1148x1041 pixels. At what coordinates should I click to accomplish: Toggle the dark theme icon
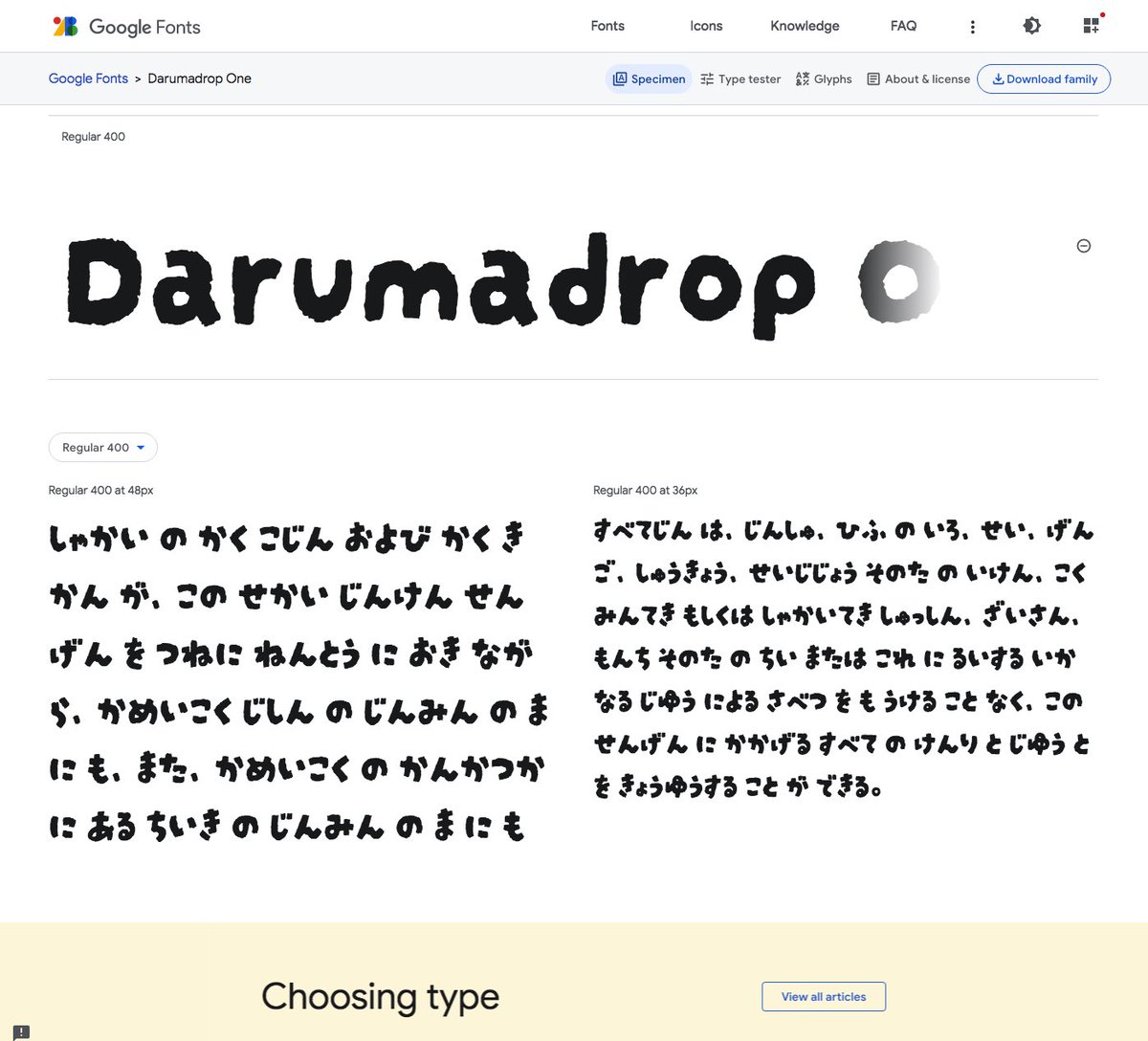click(x=1031, y=26)
